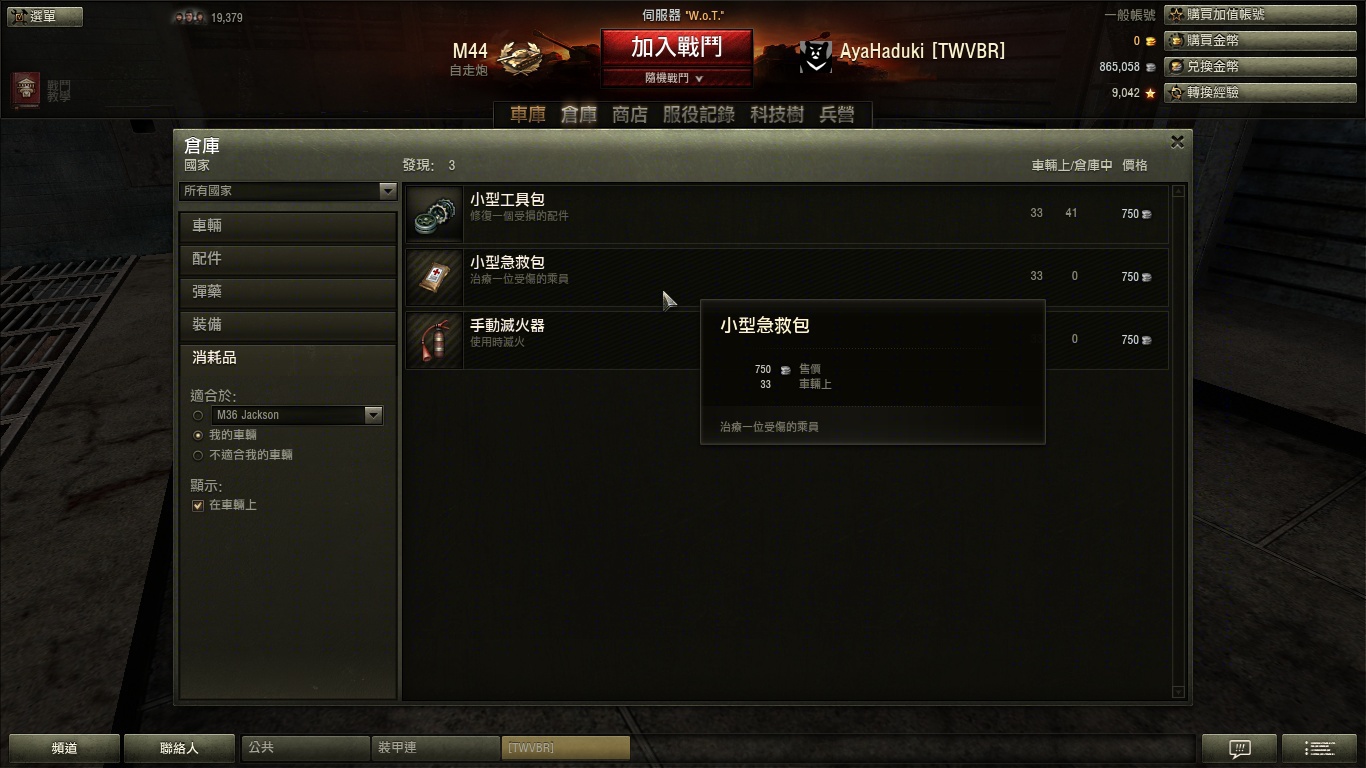Click the manual fire extinguisher icon
The width and height of the screenshot is (1366, 768).
point(435,340)
